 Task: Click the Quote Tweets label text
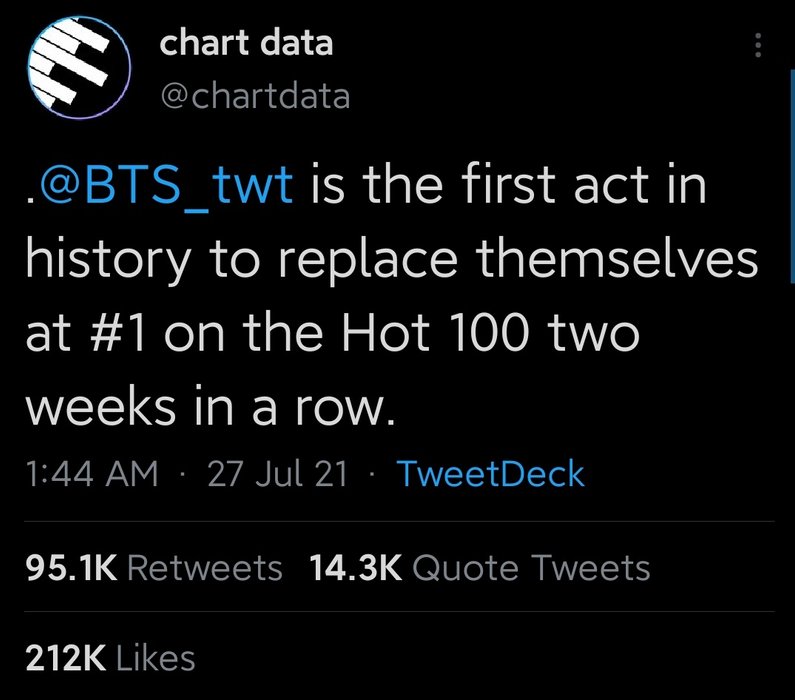point(531,567)
